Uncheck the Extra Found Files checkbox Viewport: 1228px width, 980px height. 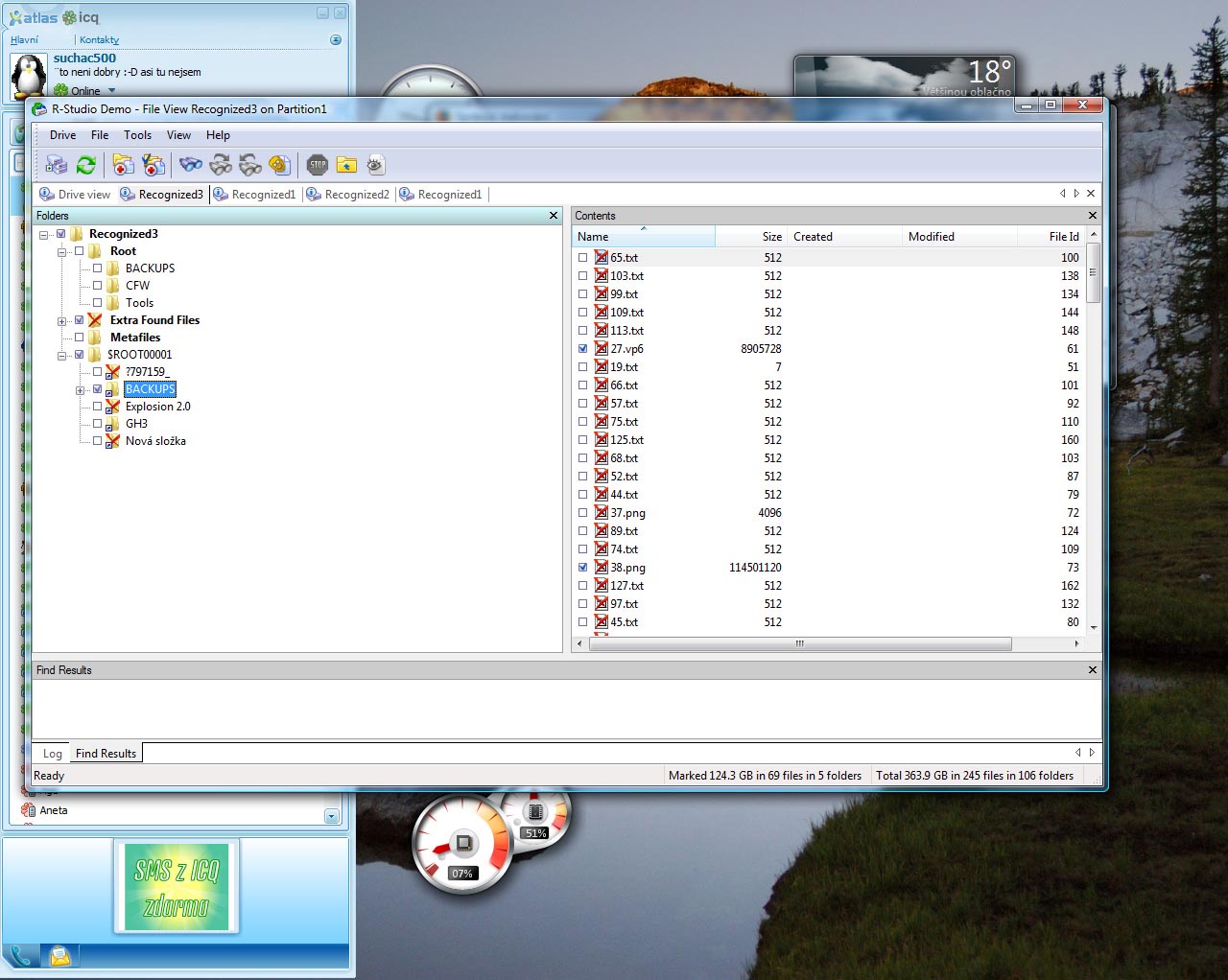coord(79,320)
